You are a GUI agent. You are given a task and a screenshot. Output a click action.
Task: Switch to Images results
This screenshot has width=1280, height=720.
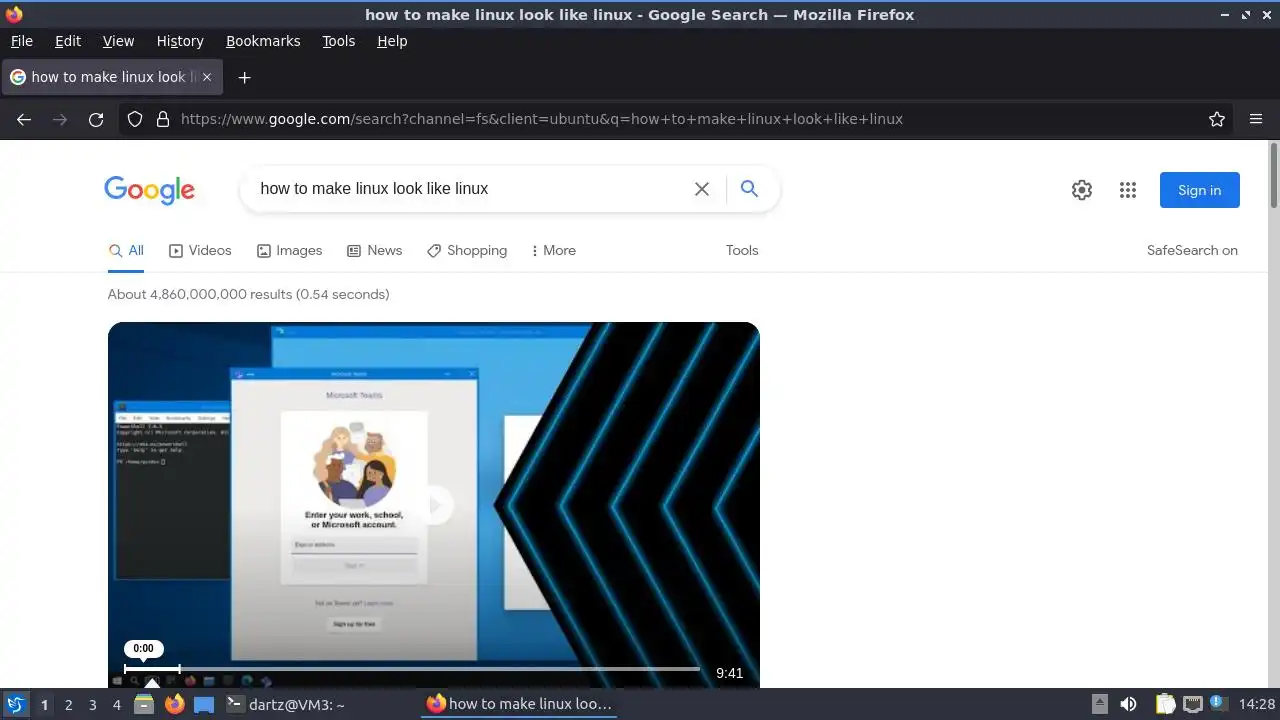[289, 251]
